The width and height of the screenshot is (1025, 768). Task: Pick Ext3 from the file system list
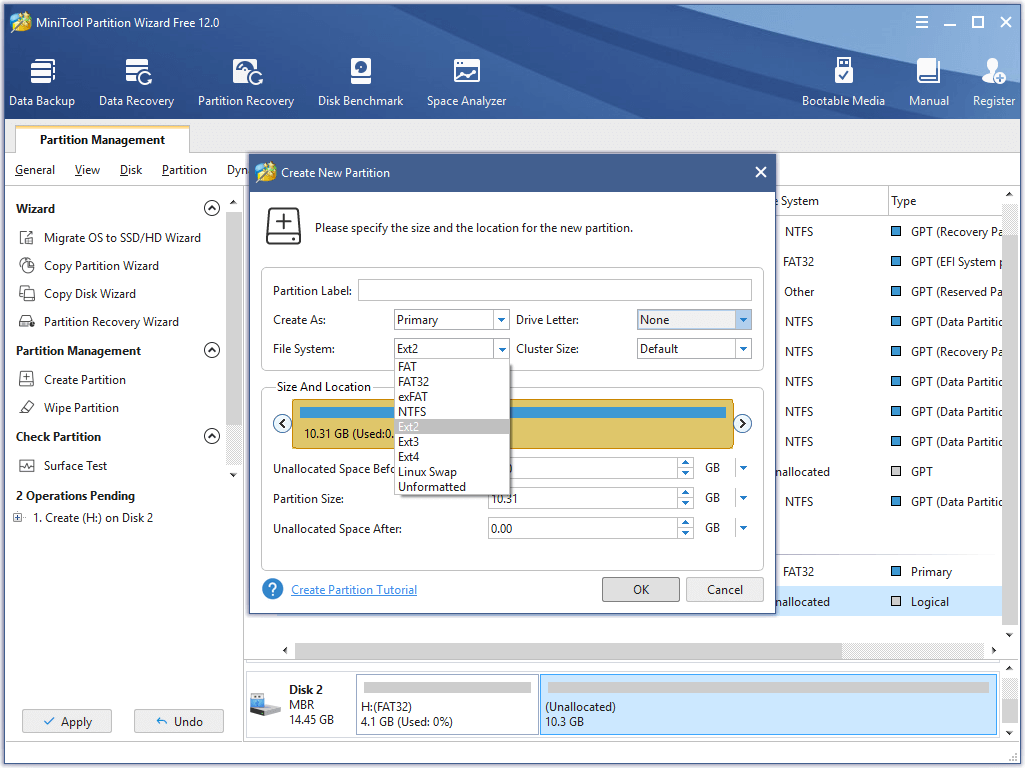point(452,442)
